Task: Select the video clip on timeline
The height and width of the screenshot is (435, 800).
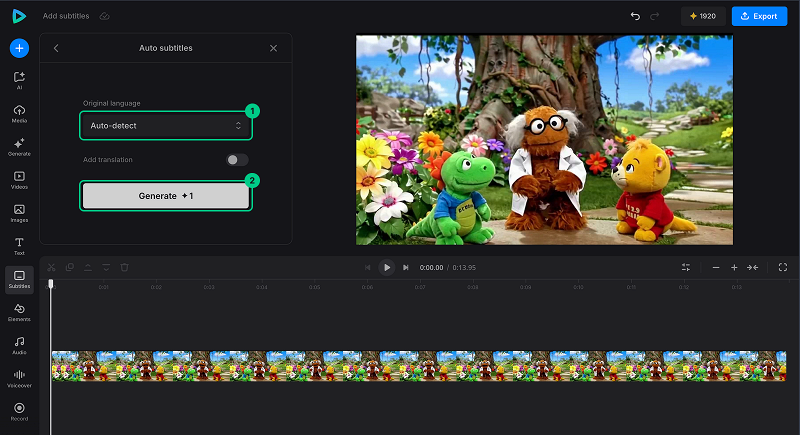Action: [418, 366]
